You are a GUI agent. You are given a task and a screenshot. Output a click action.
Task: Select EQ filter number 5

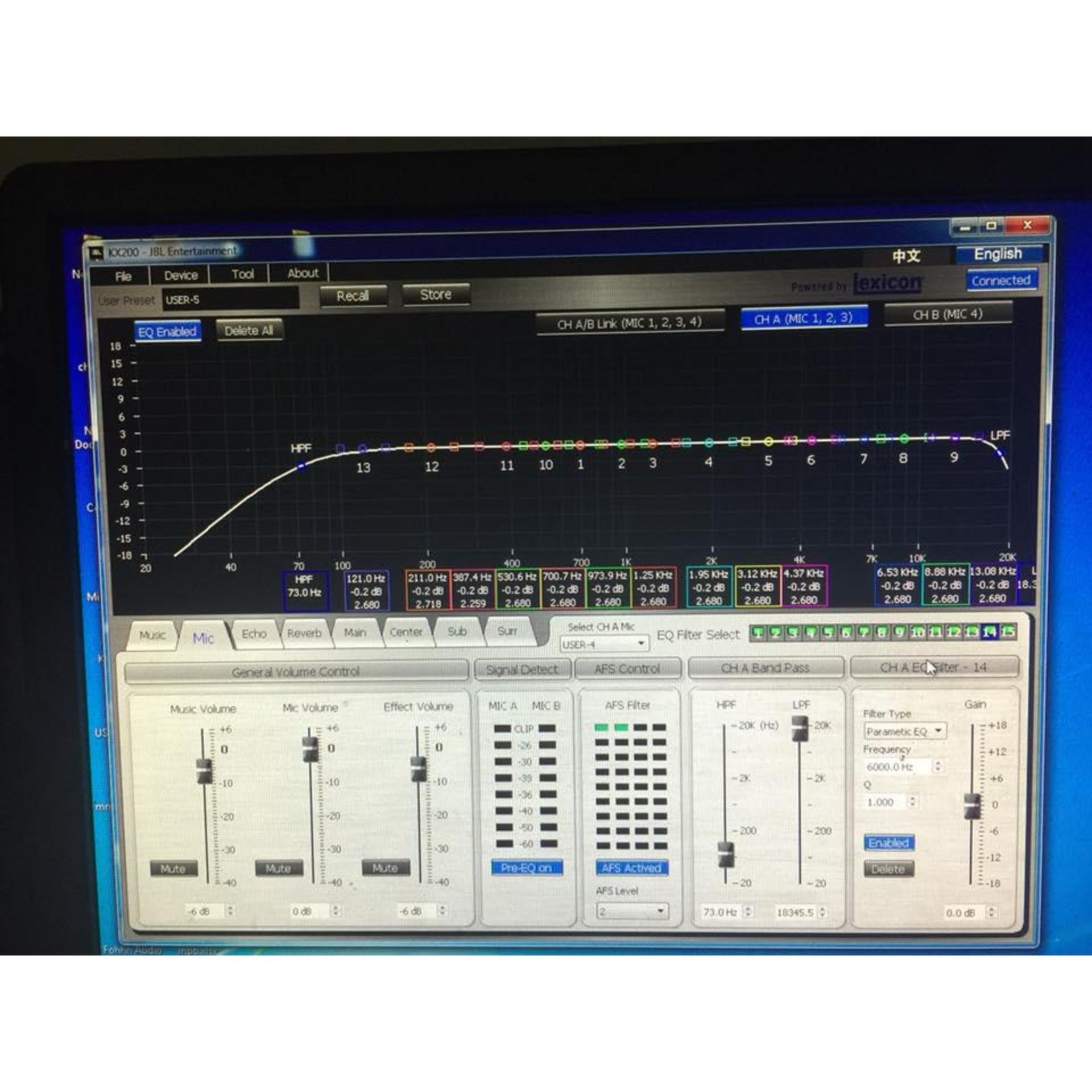pos(828,632)
